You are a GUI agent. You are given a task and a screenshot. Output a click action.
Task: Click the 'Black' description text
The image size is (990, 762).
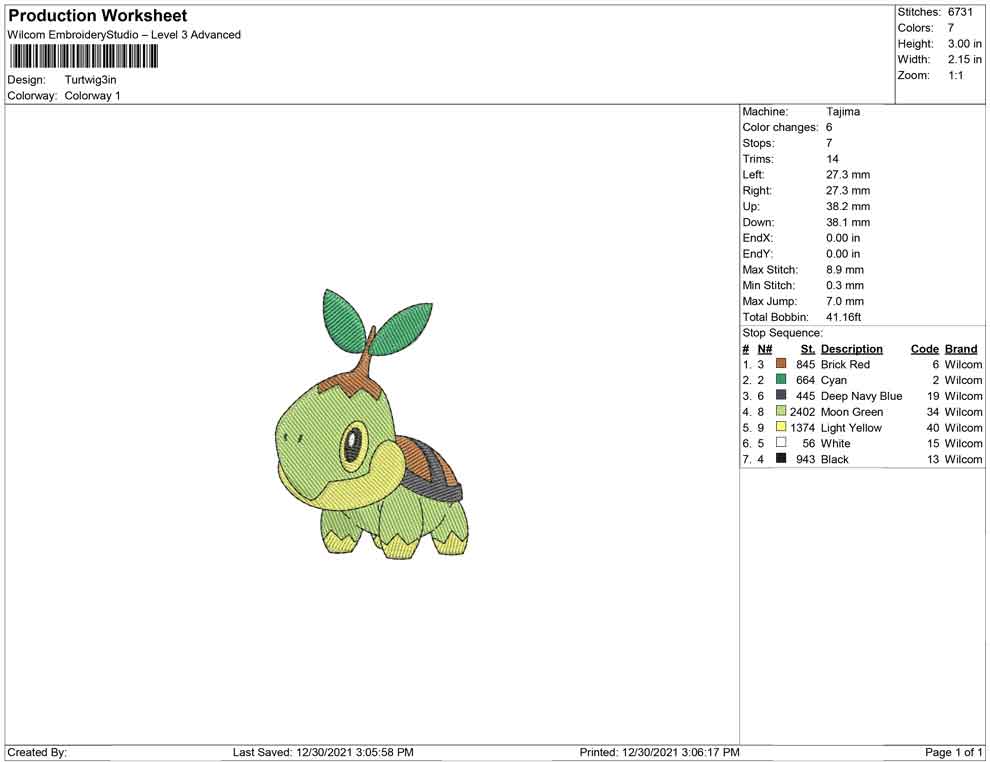pos(835,459)
